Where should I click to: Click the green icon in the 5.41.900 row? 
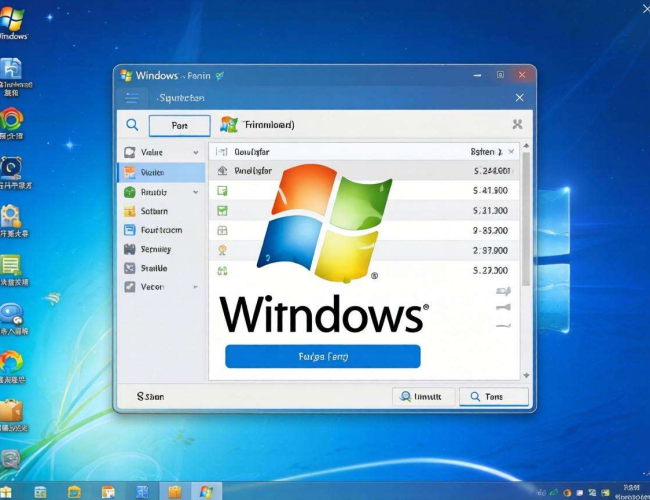(x=223, y=191)
